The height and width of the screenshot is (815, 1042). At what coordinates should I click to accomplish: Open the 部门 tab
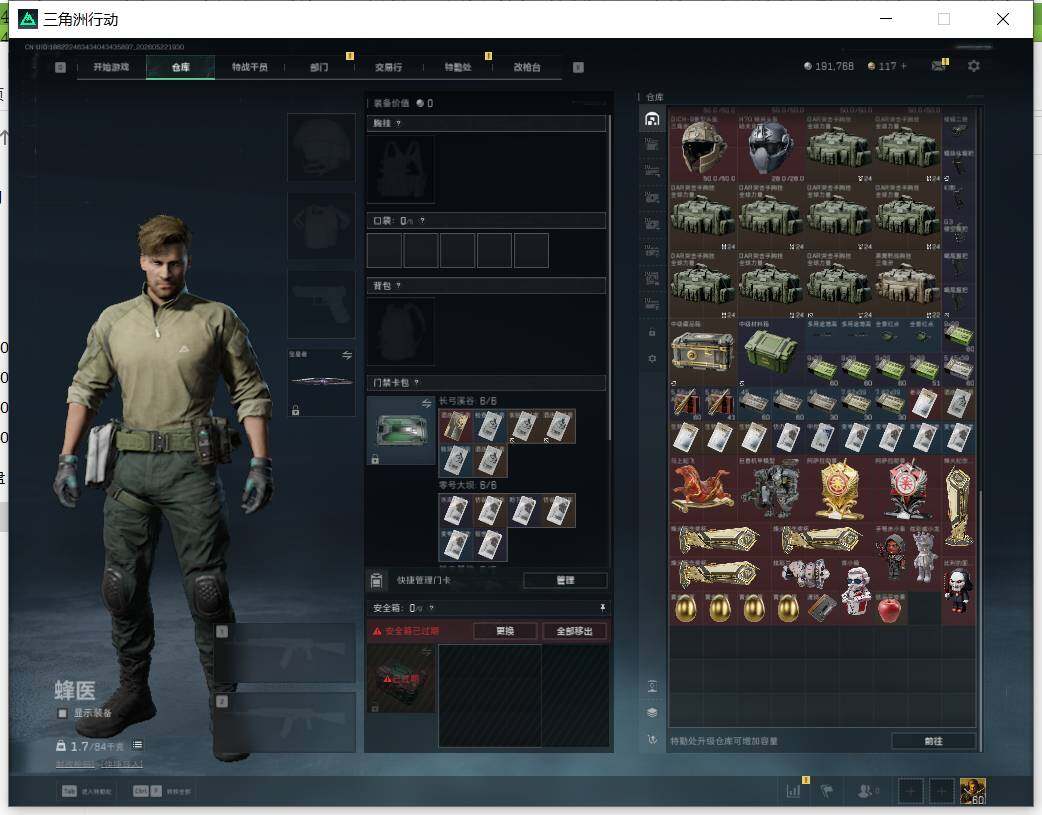(319, 67)
